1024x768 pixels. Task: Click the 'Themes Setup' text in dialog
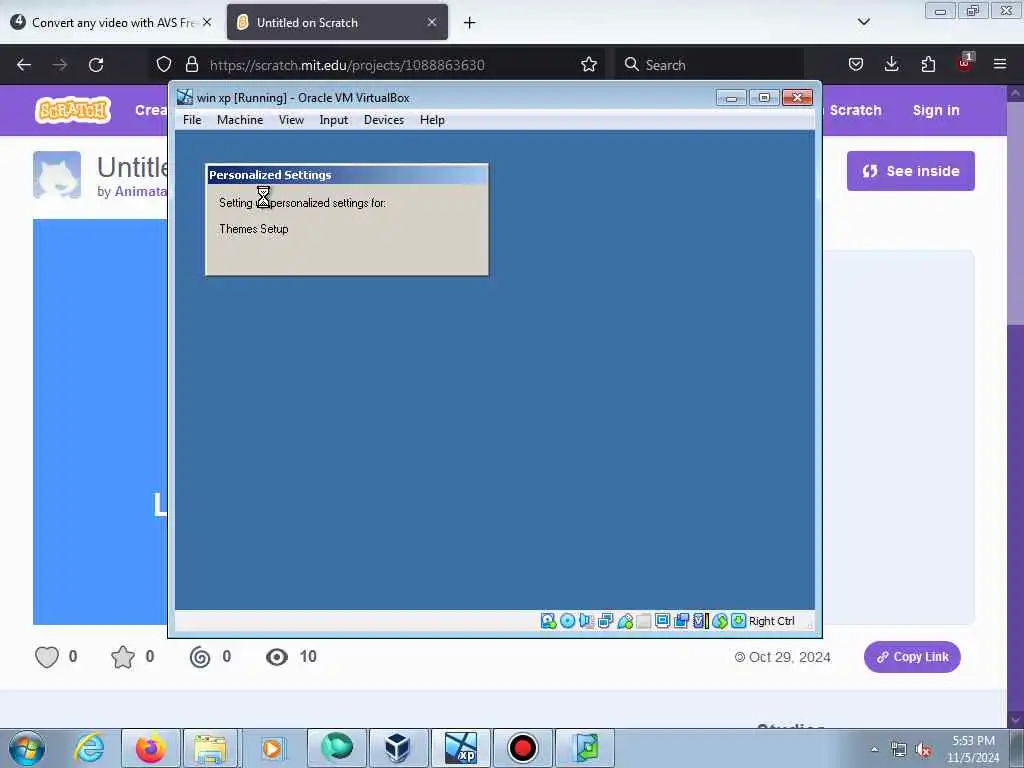pyautogui.click(x=253, y=229)
